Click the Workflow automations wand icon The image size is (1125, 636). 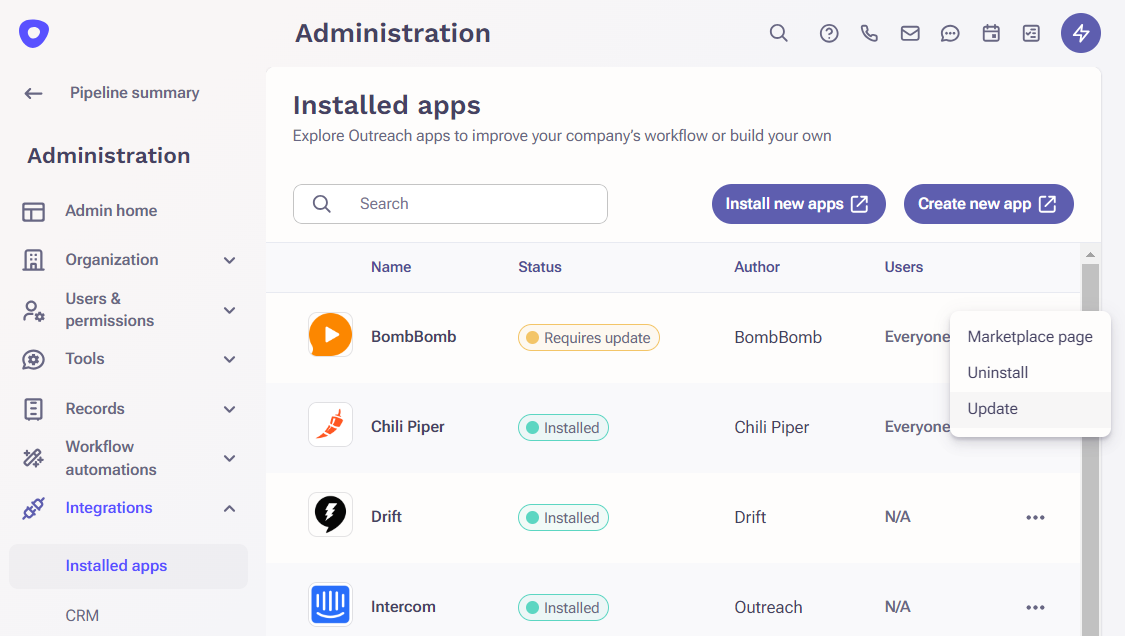[x=33, y=458]
